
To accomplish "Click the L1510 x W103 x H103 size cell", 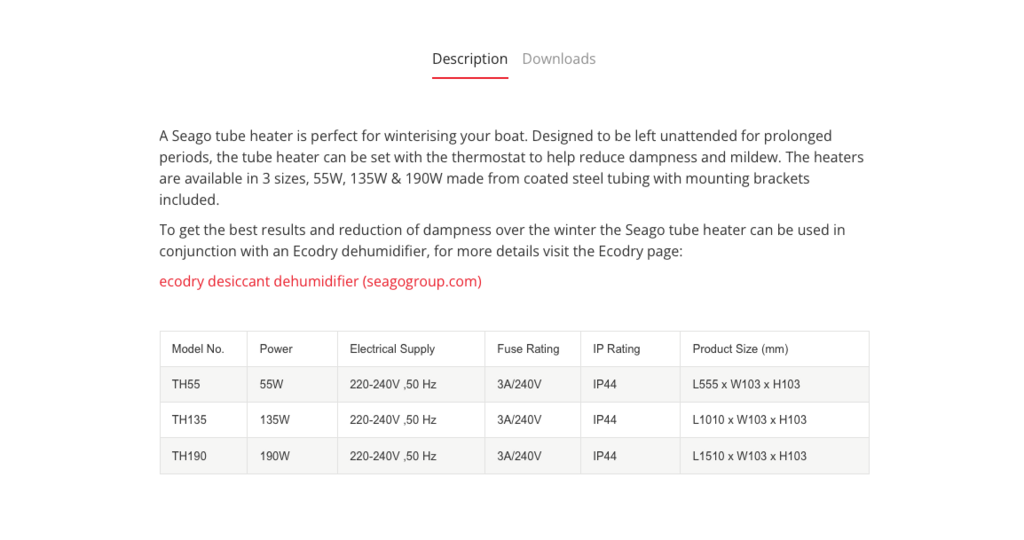I will [x=775, y=456].
